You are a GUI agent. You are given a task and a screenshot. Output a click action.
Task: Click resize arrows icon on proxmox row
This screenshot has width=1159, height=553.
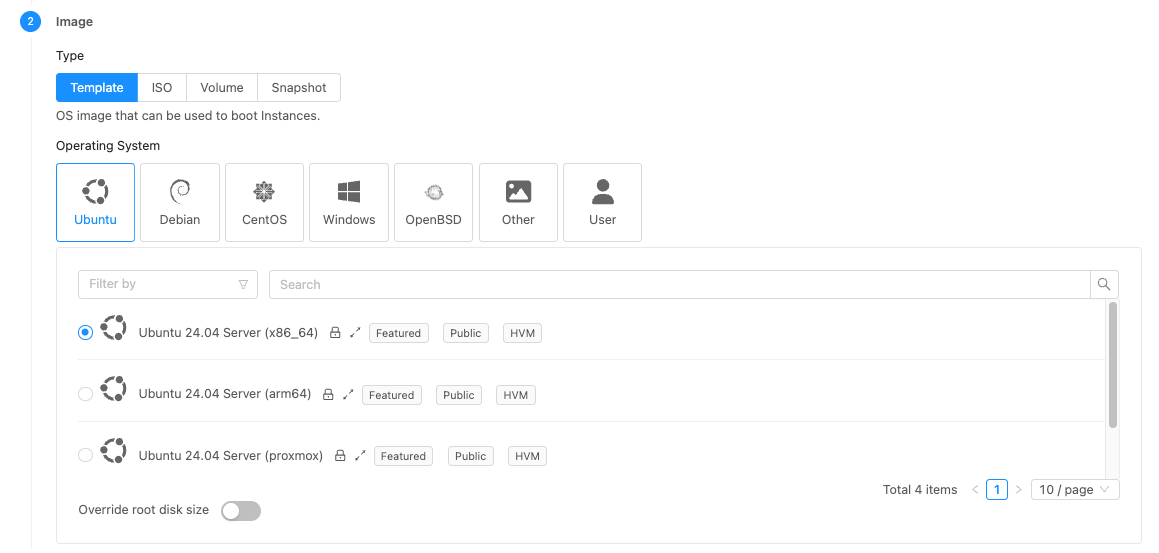(360, 456)
